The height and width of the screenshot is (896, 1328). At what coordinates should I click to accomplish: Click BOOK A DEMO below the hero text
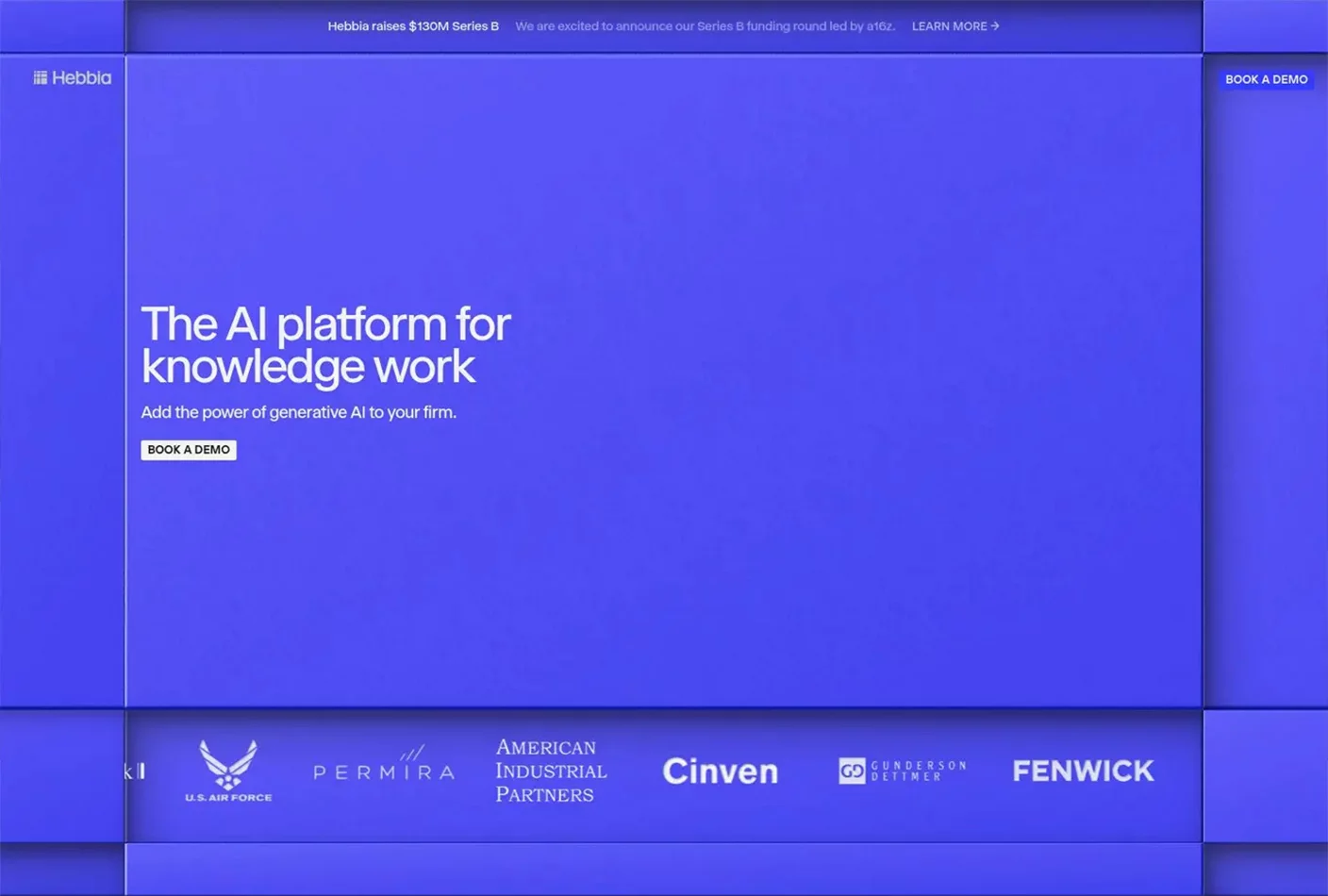(x=189, y=450)
